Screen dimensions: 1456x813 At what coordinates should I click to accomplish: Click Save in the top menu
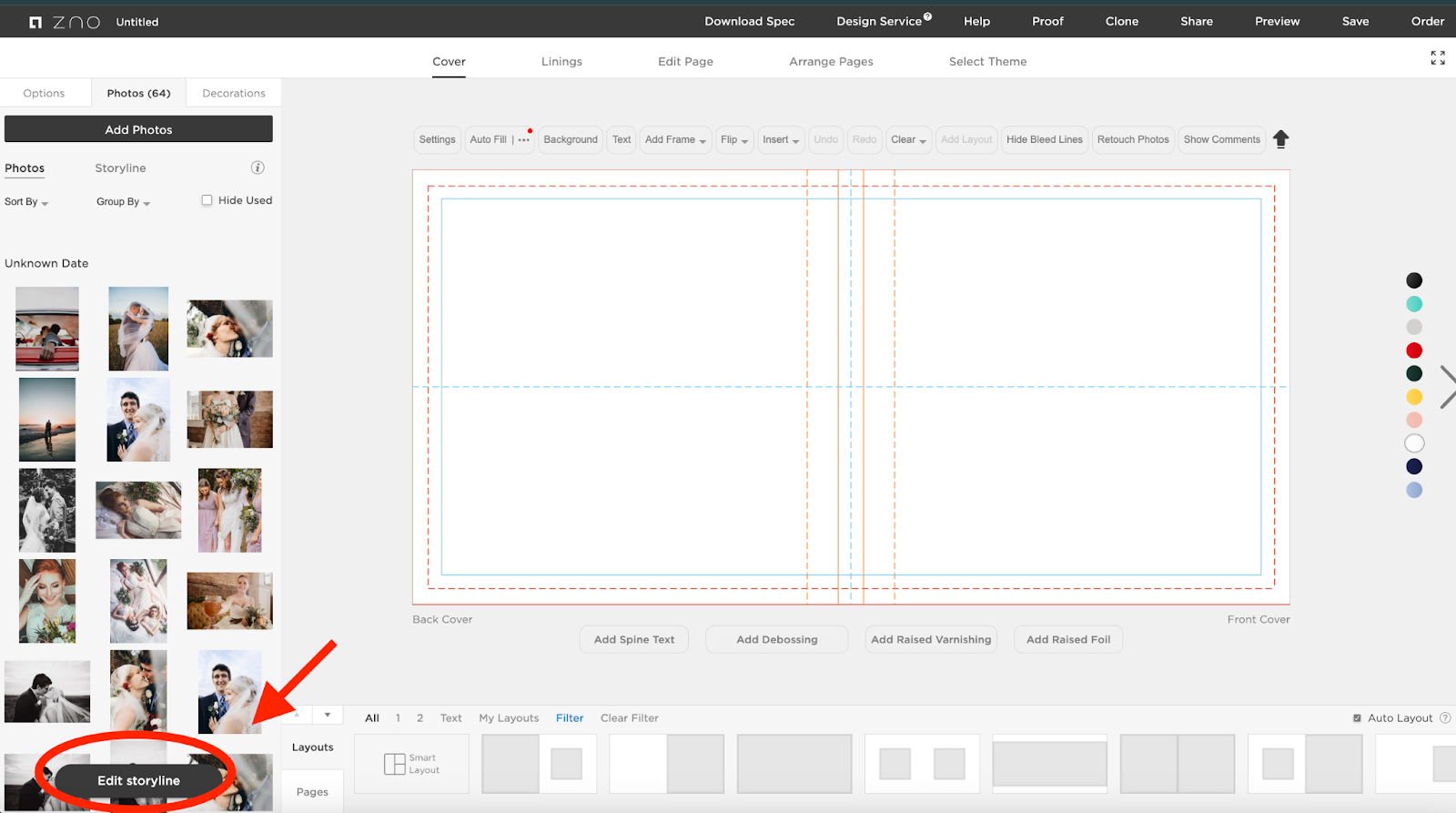tap(1356, 21)
